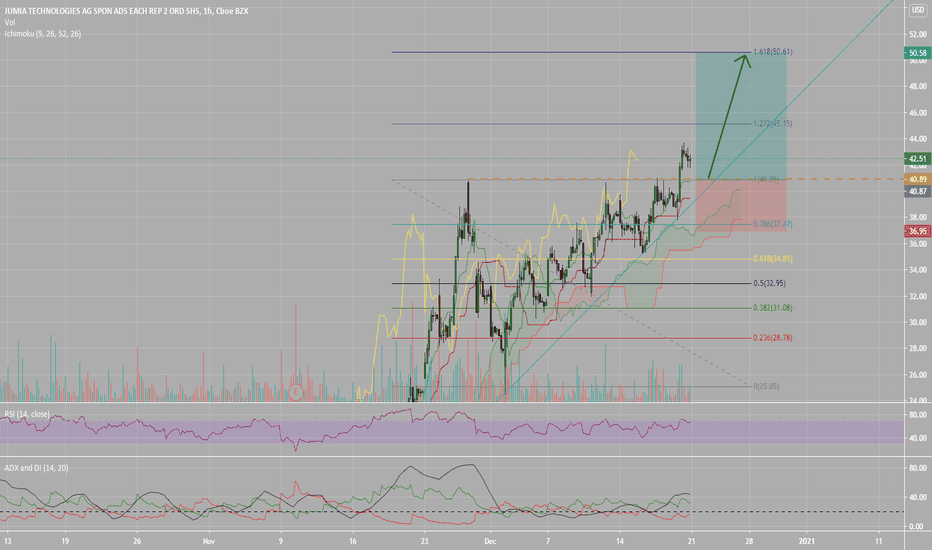Click the red 36.95 stop price tag
This screenshot has height=550, width=932.
[917, 231]
